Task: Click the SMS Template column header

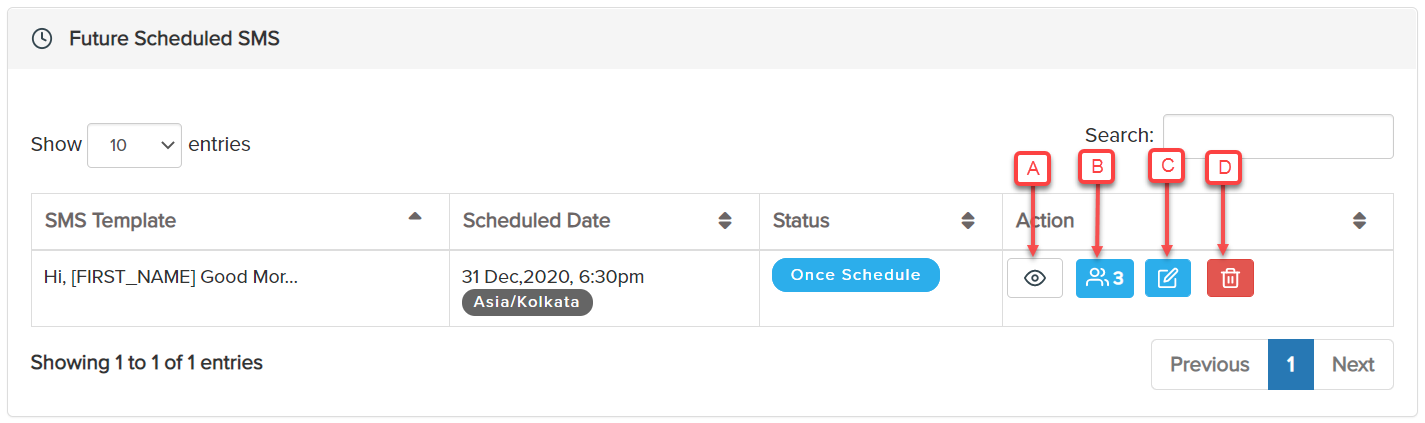Action: pyautogui.click(x=110, y=221)
